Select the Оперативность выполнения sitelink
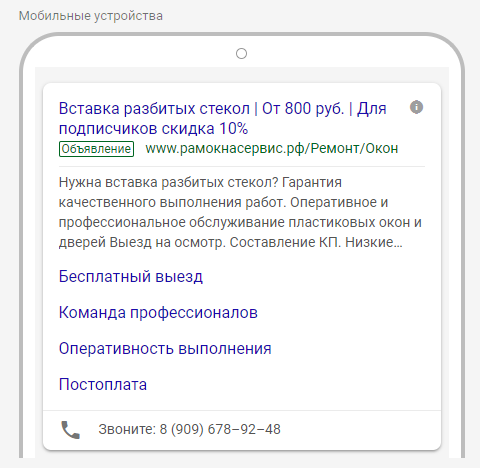The image size is (480, 468). tap(165, 349)
